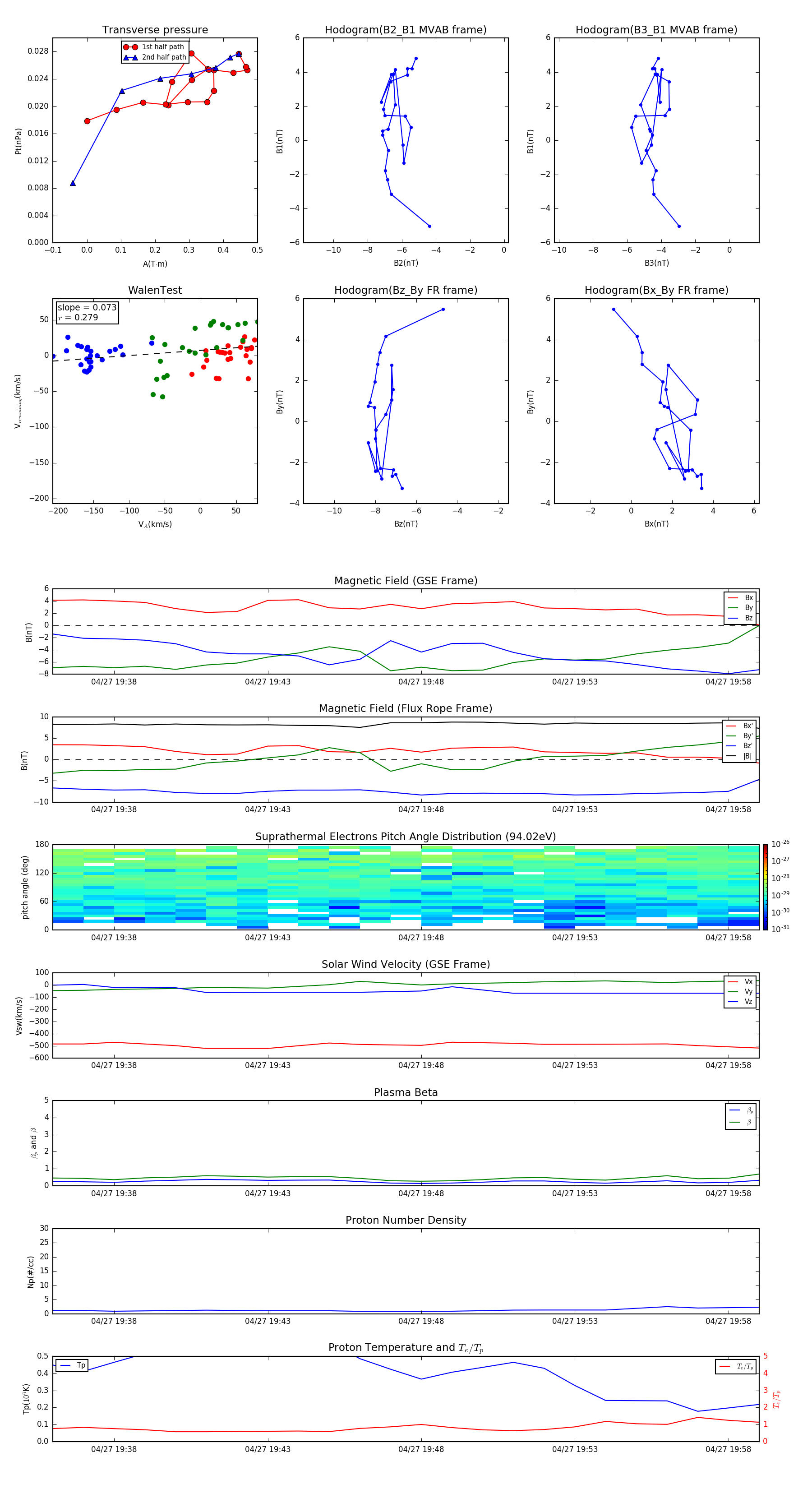This screenshot has width=812, height=1489.
Task: Click the 'B3(nT)' axis label
Action: point(656,263)
